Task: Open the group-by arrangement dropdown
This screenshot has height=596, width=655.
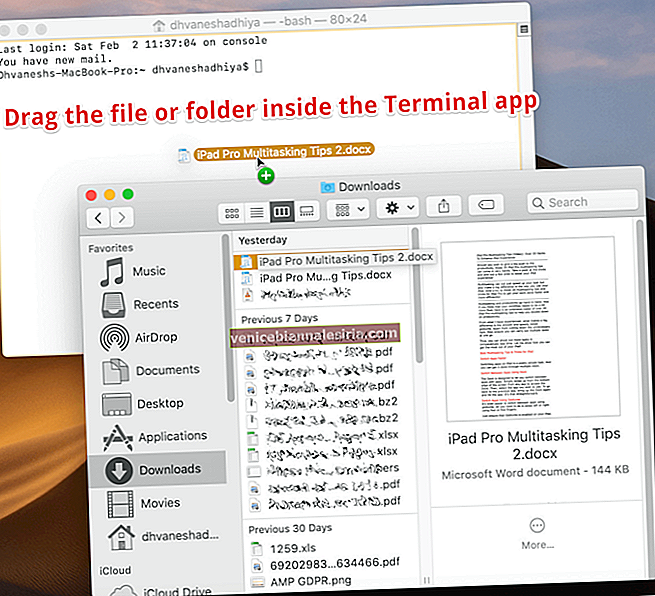Action: (349, 210)
